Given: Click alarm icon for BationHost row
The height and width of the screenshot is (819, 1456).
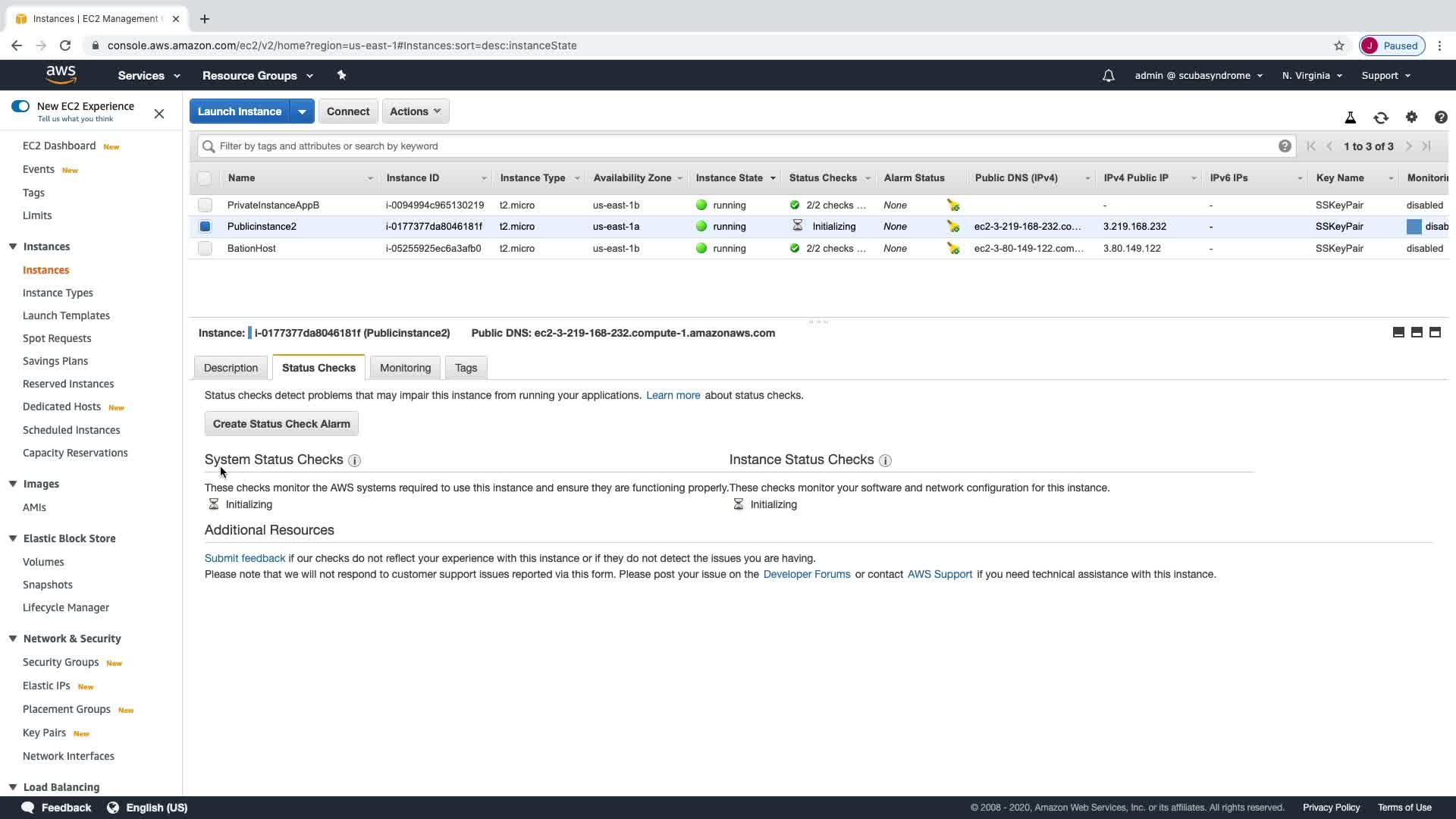Looking at the screenshot, I should tap(953, 249).
